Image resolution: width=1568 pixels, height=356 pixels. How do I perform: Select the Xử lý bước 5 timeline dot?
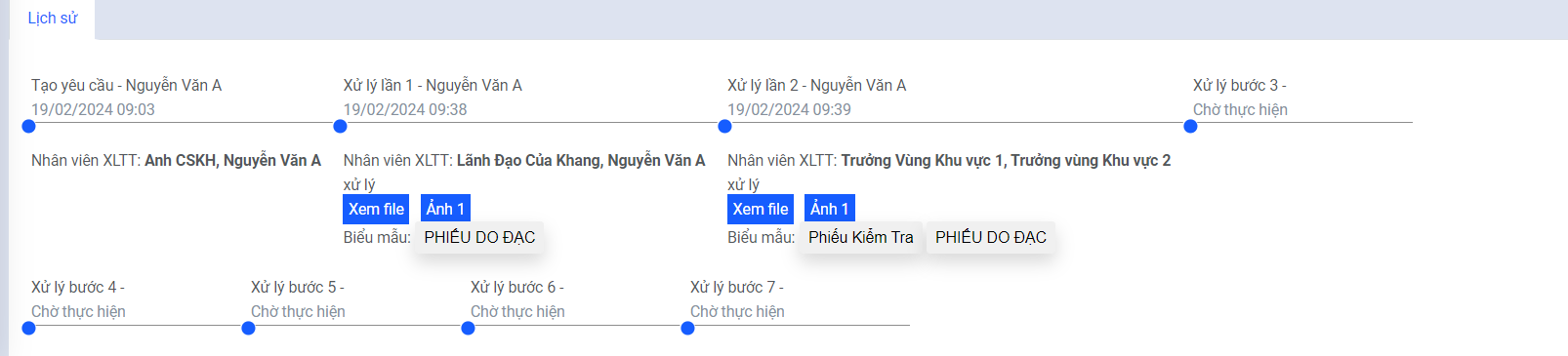[248, 328]
